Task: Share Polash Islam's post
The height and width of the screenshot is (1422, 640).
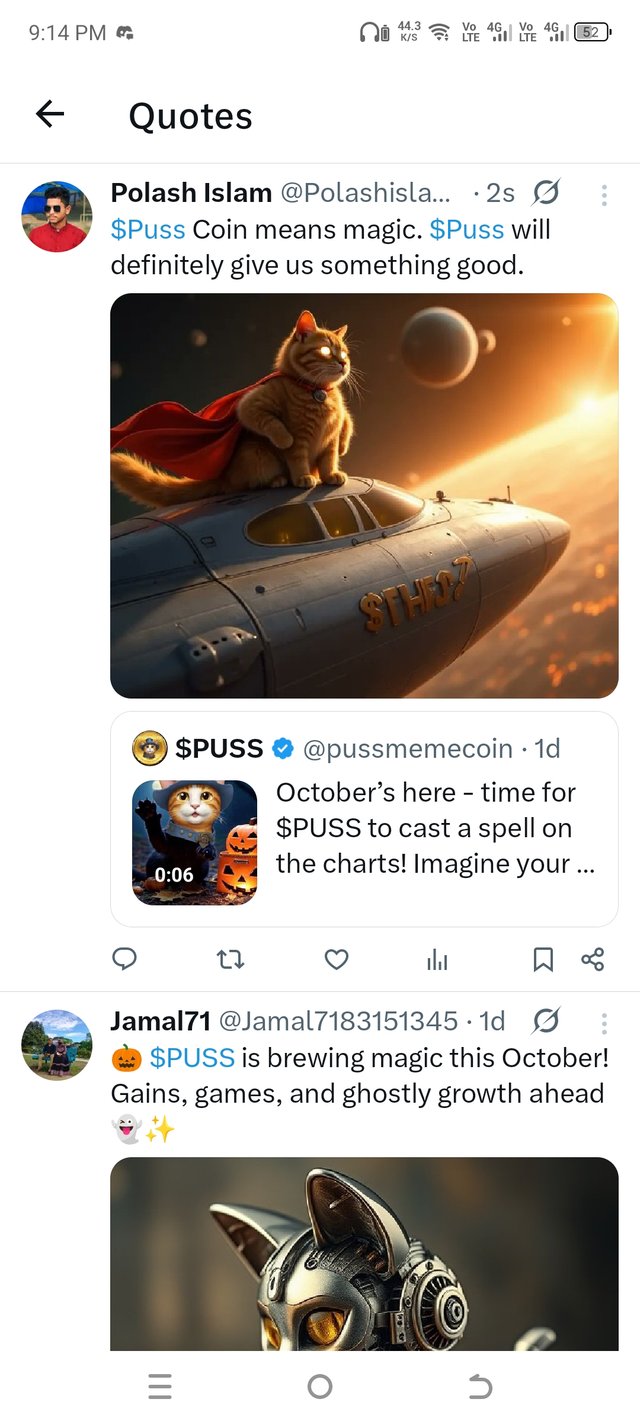Action: click(592, 960)
